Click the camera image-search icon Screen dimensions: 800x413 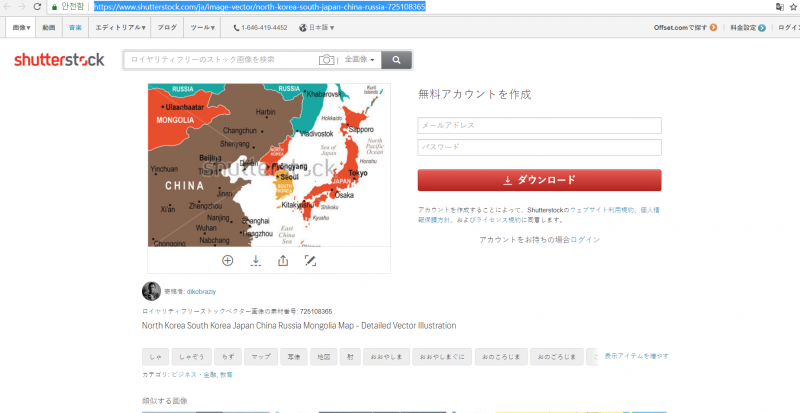[x=326, y=60]
